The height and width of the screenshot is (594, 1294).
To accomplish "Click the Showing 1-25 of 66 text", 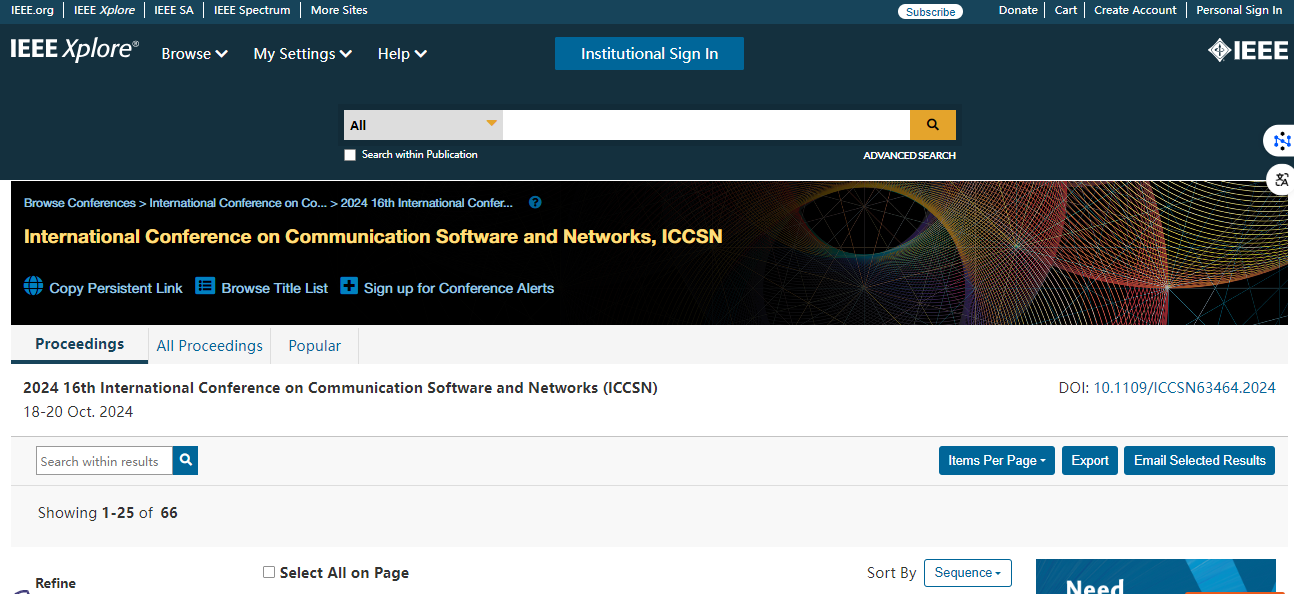I will coord(108,513).
